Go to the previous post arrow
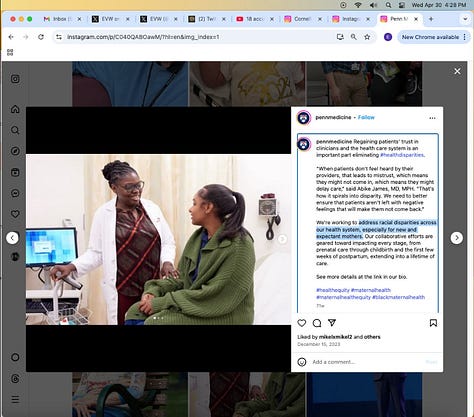The image size is (474, 417). point(12,238)
